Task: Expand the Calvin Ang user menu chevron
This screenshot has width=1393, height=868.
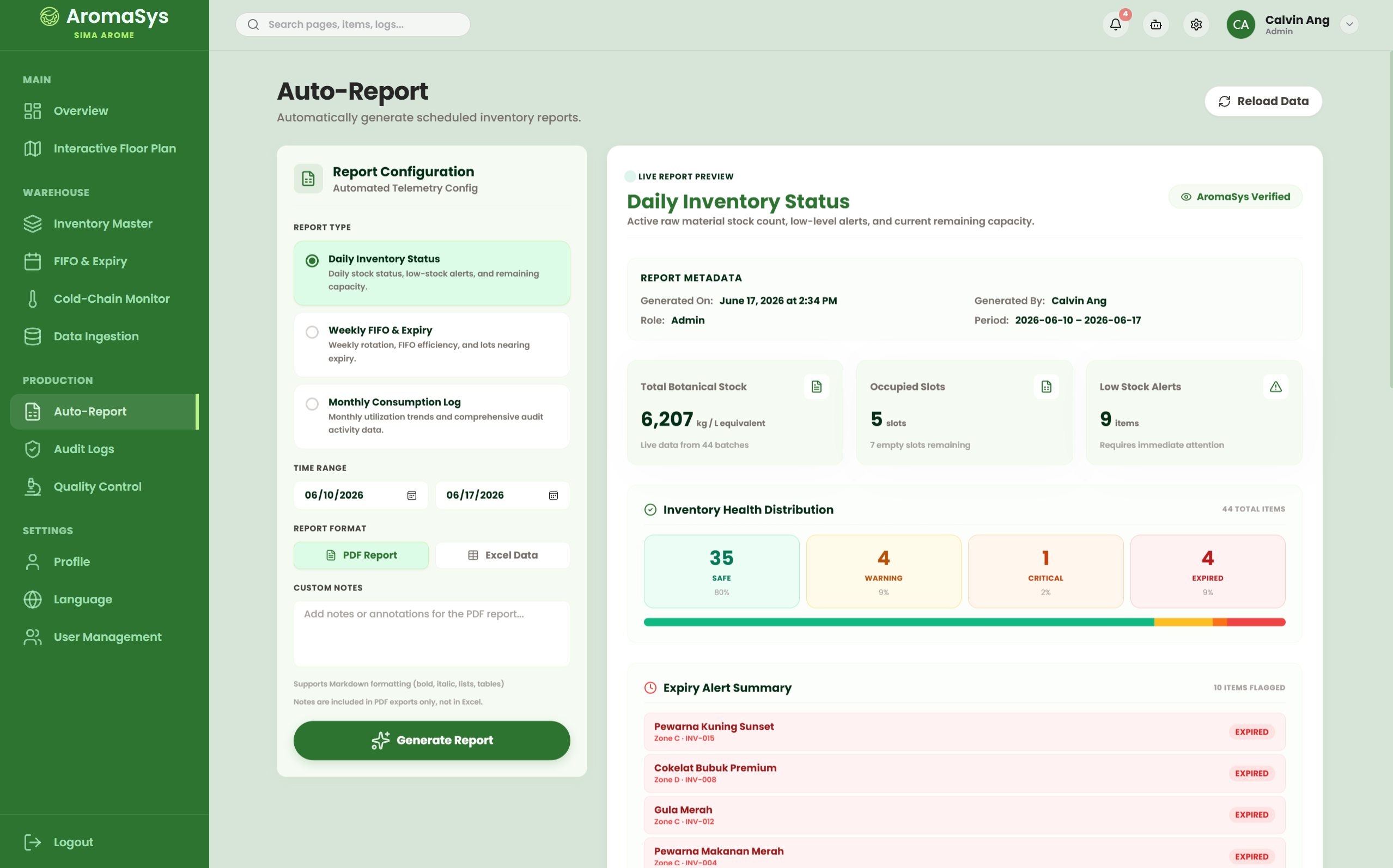Action: (x=1349, y=24)
